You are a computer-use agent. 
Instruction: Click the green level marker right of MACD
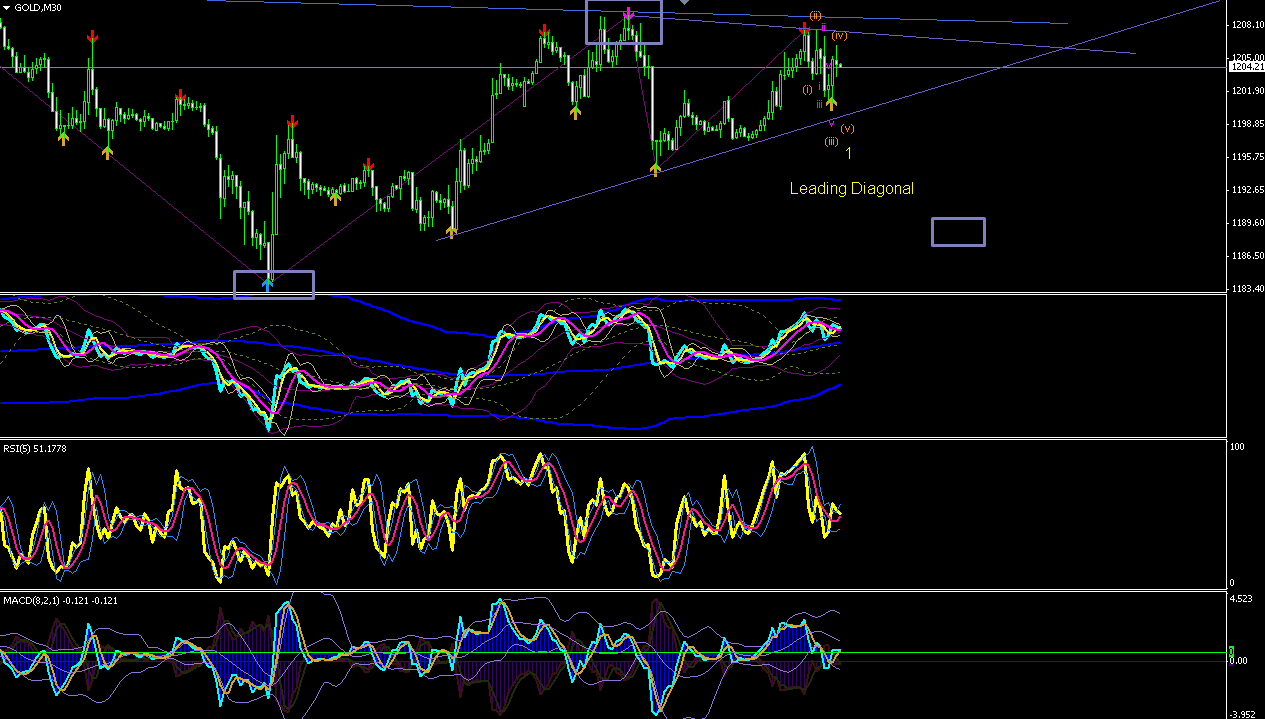click(x=1233, y=651)
